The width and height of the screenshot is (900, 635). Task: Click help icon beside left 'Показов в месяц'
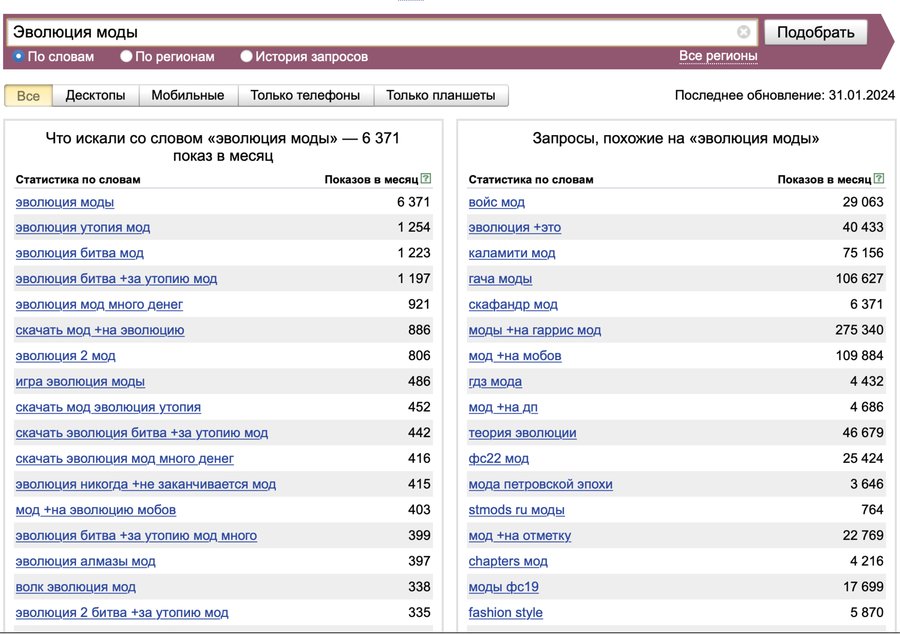(426, 179)
